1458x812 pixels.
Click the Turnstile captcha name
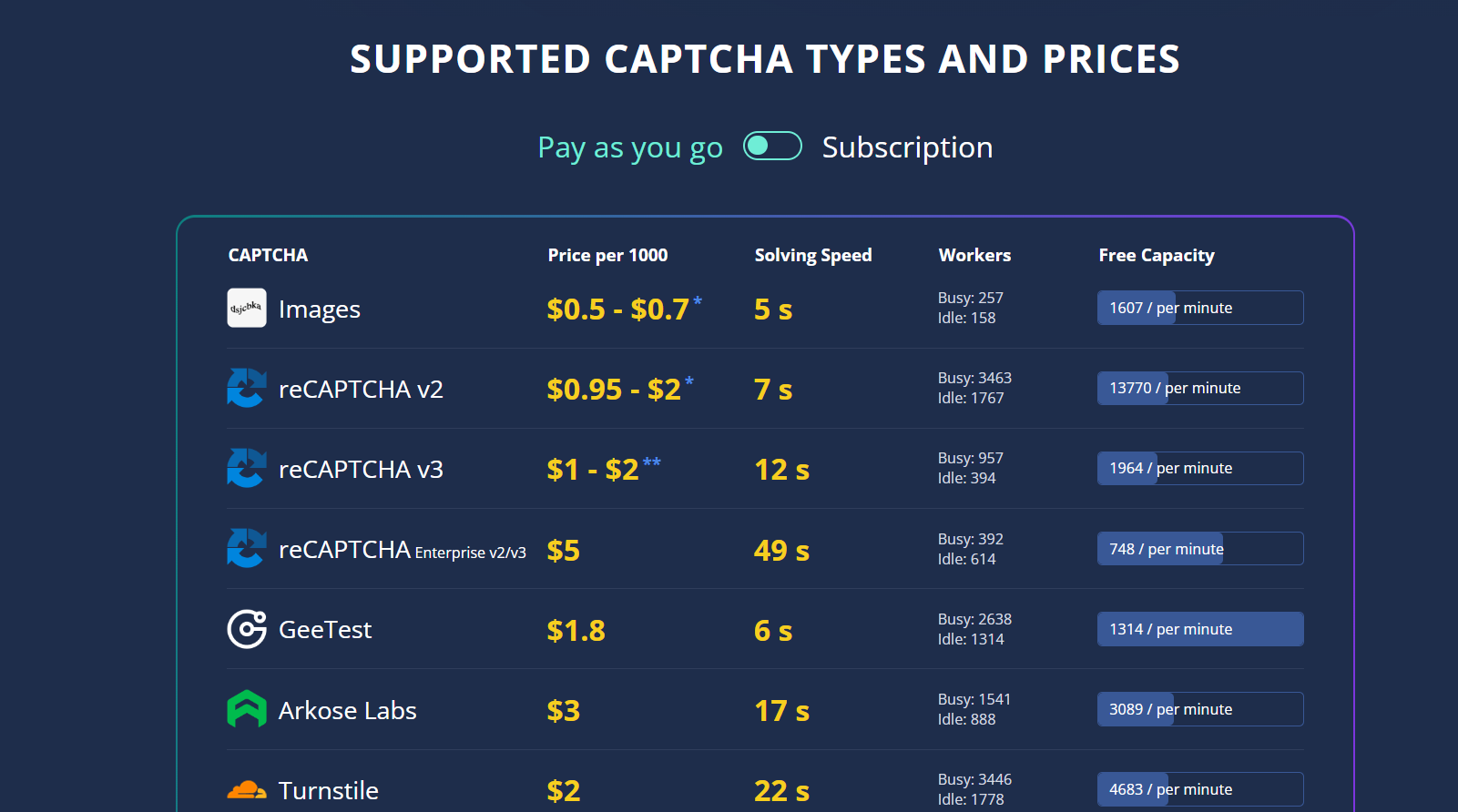pyautogui.click(x=329, y=791)
